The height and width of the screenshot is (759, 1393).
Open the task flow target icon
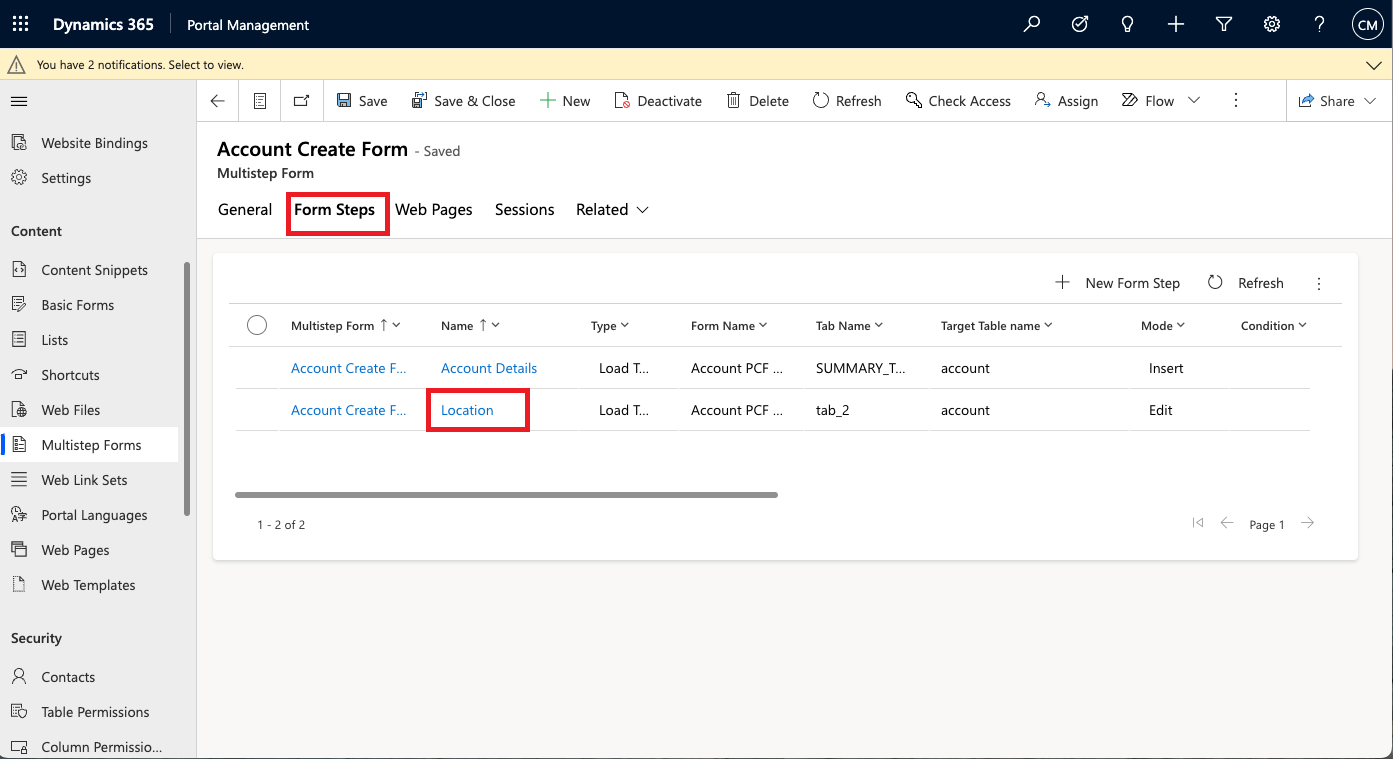tap(1080, 24)
